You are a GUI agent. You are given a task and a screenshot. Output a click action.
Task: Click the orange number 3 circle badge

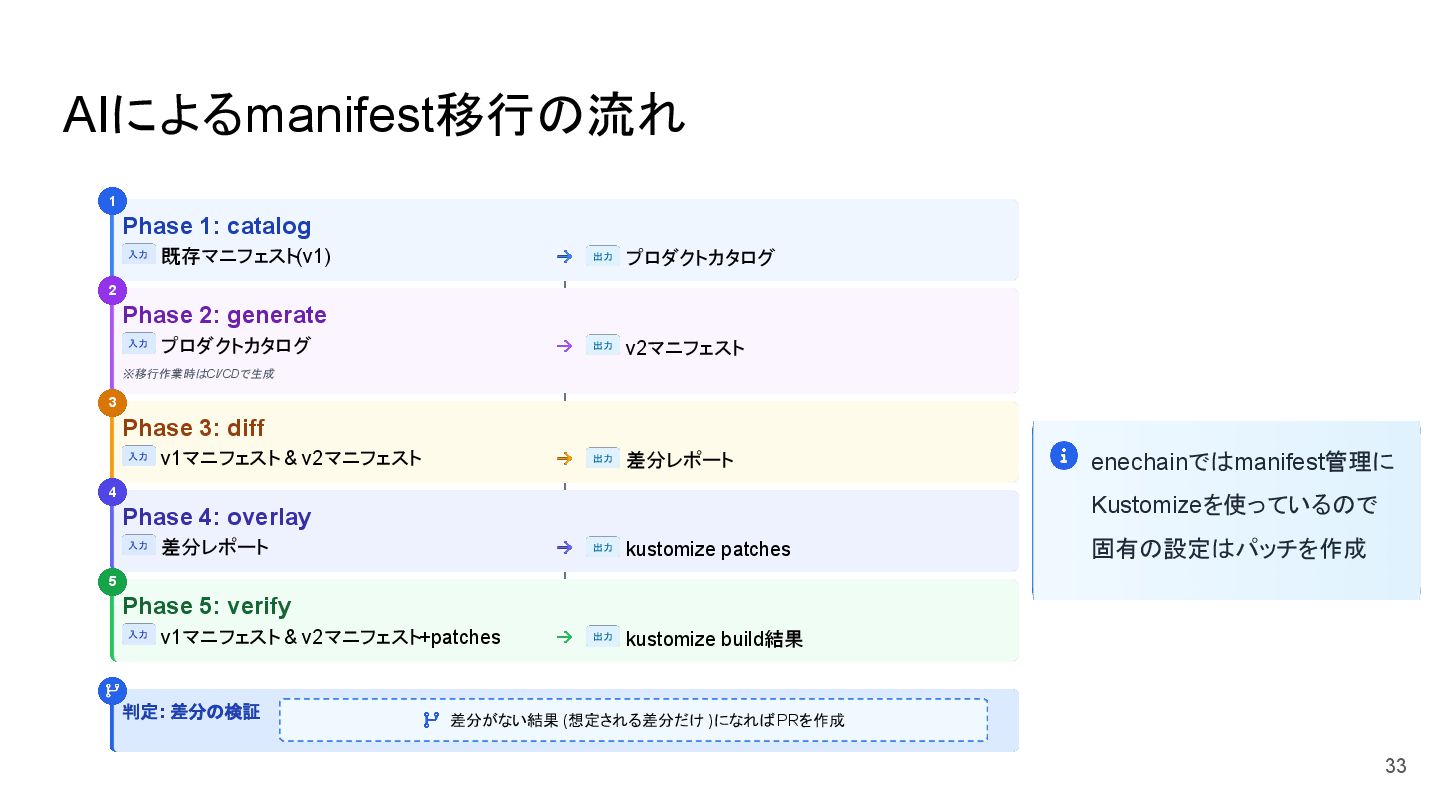coord(112,403)
